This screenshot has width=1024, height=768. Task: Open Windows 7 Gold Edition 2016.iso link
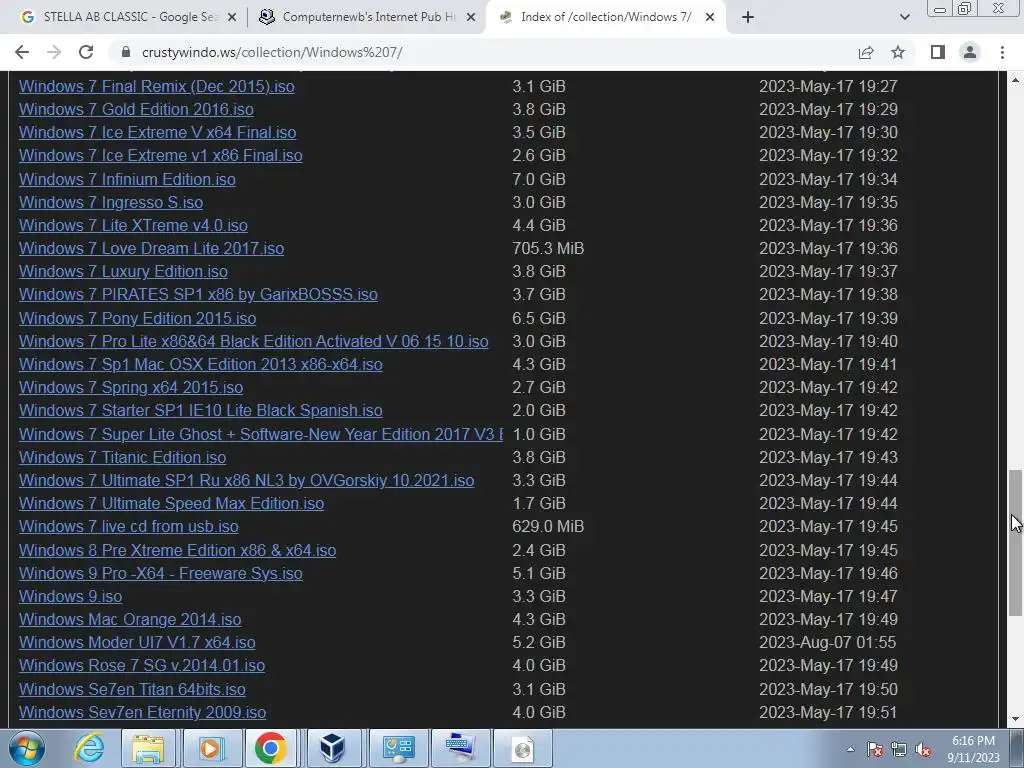pos(136,109)
